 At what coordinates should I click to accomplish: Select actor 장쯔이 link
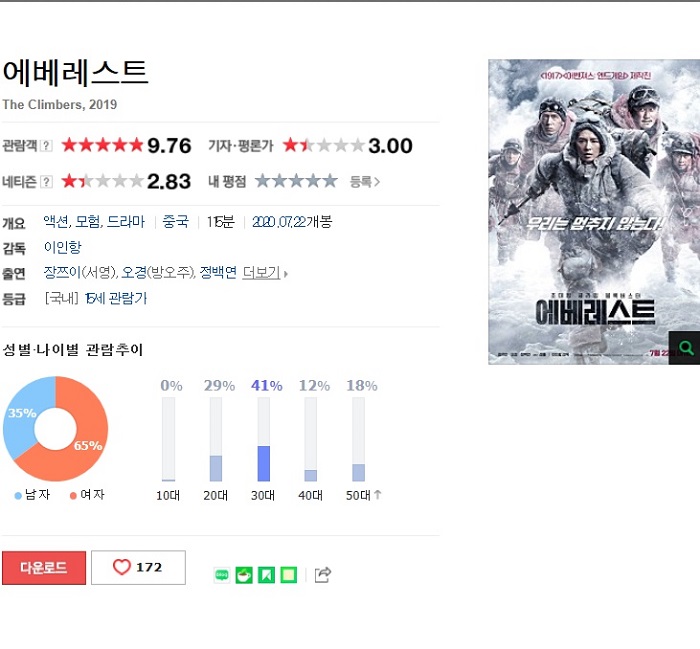click(x=62, y=273)
